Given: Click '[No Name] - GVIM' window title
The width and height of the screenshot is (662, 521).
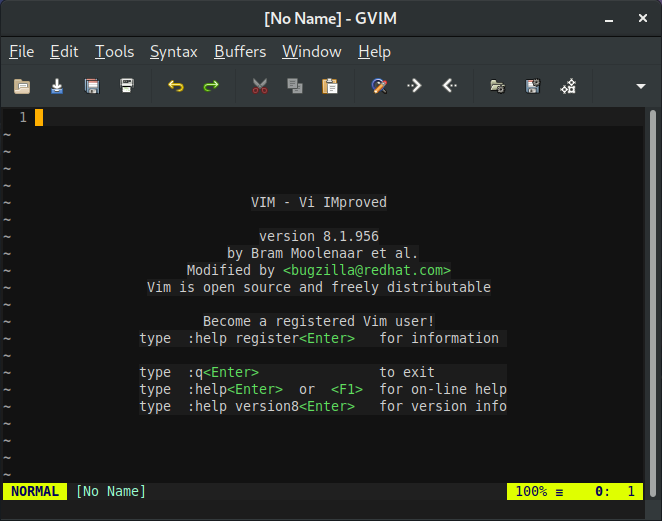Looking at the screenshot, I should (x=331, y=19).
